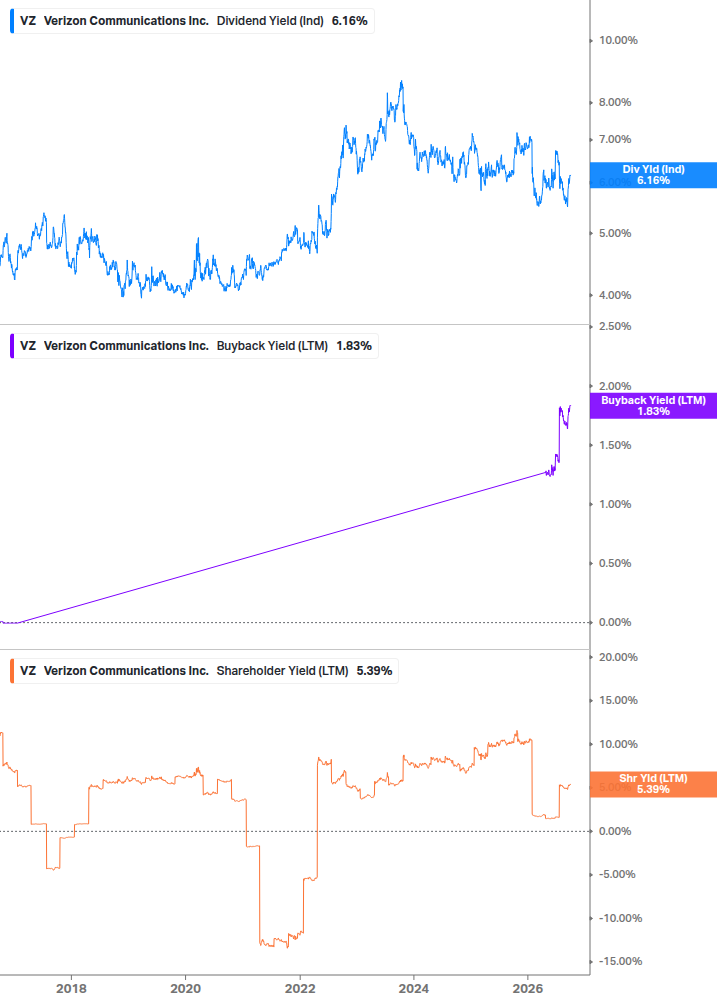Image resolution: width=717 pixels, height=1005 pixels.
Task: Click the blue Div Yld (Ind) 6.16% axis tag
Action: [653, 175]
